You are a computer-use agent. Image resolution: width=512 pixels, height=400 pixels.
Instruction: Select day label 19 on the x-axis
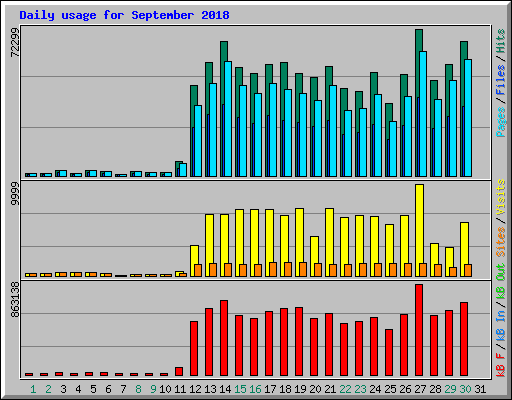coord(300,389)
